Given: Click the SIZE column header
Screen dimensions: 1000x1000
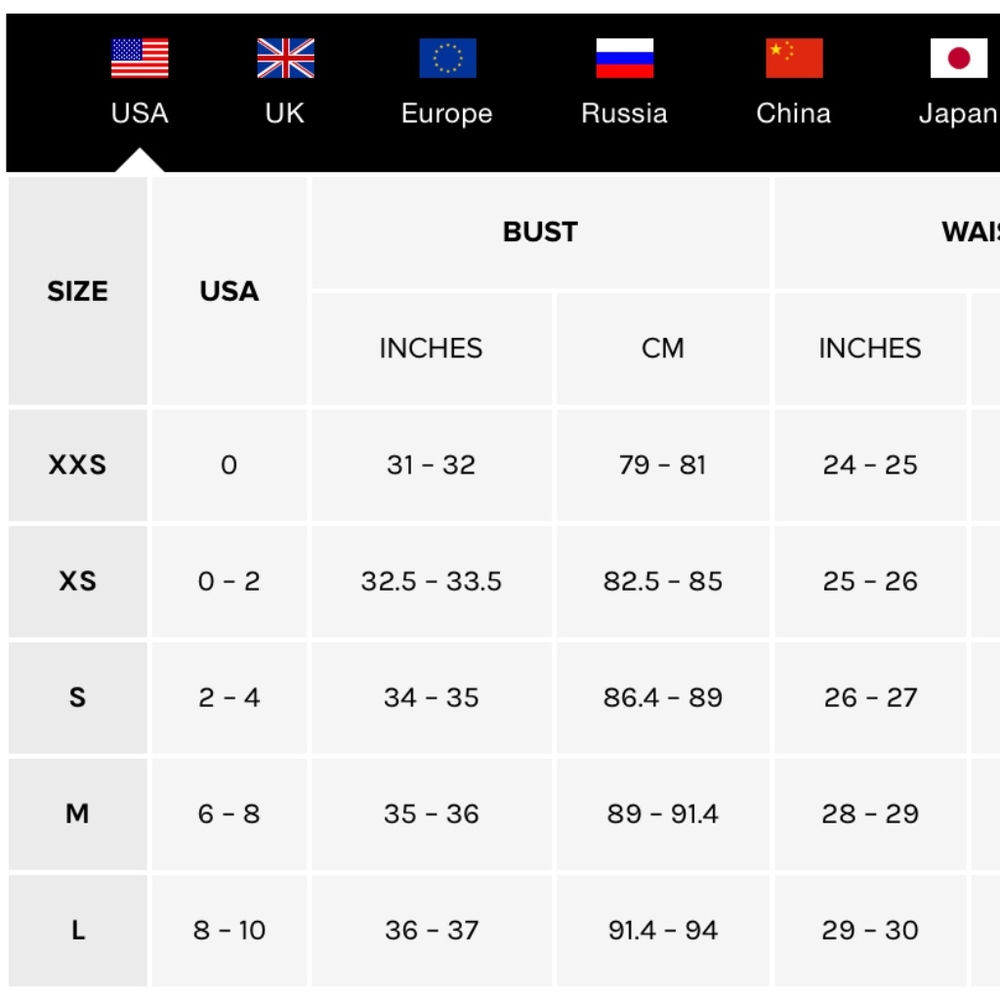Looking at the screenshot, I should coord(77,291).
